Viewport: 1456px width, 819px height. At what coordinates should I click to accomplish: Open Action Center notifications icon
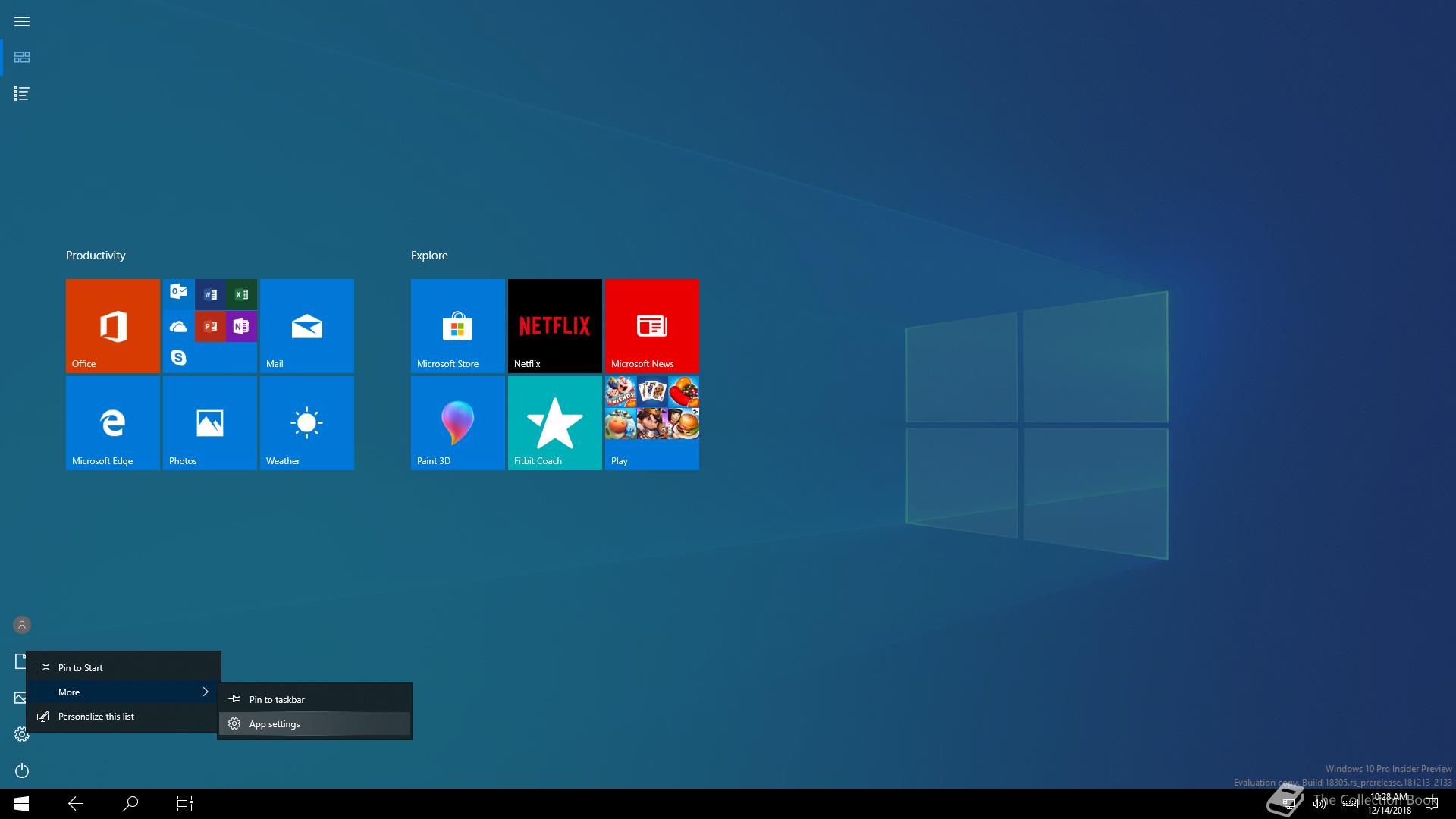click(1431, 804)
